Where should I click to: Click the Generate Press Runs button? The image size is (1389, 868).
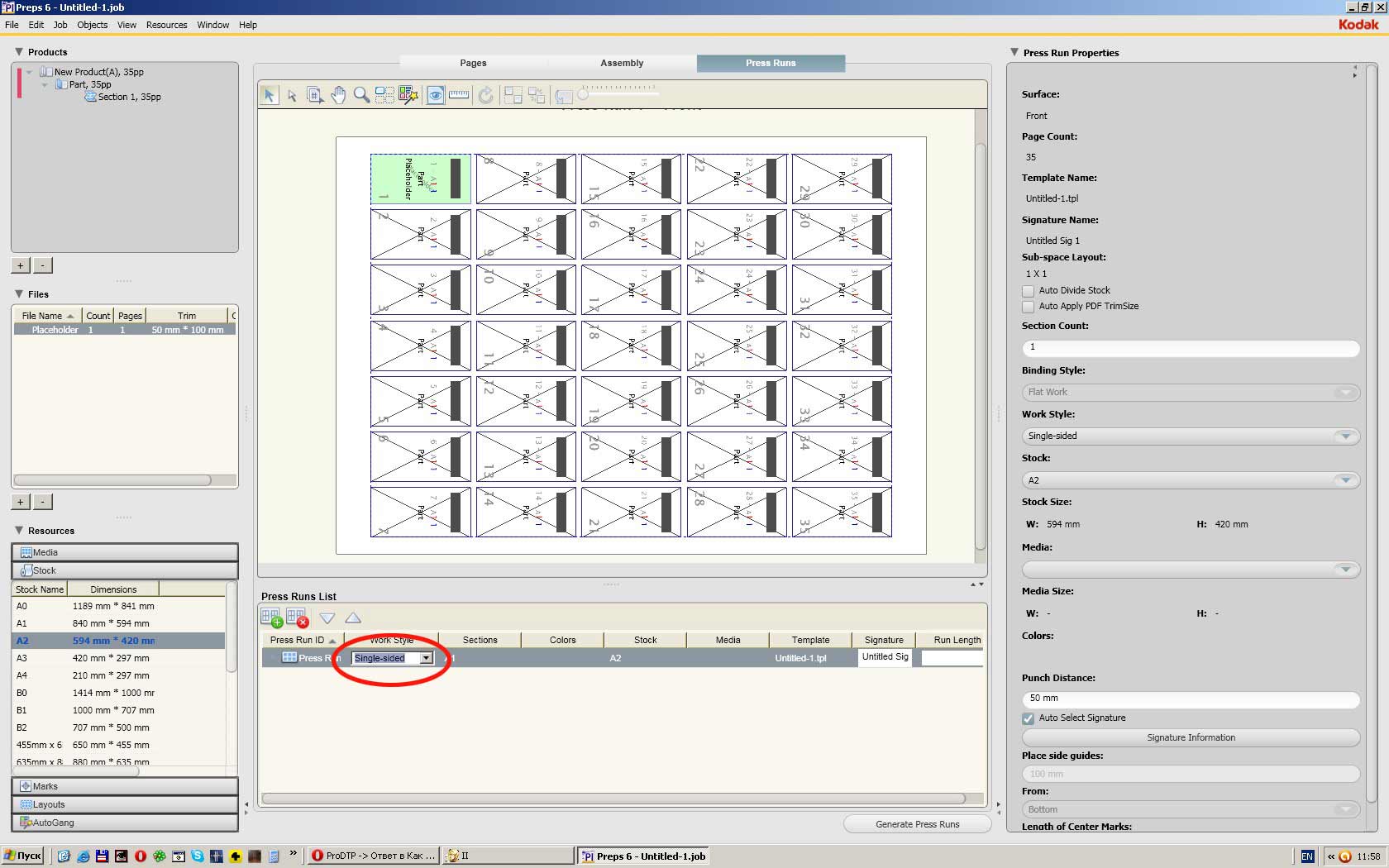tap(917, 824)
